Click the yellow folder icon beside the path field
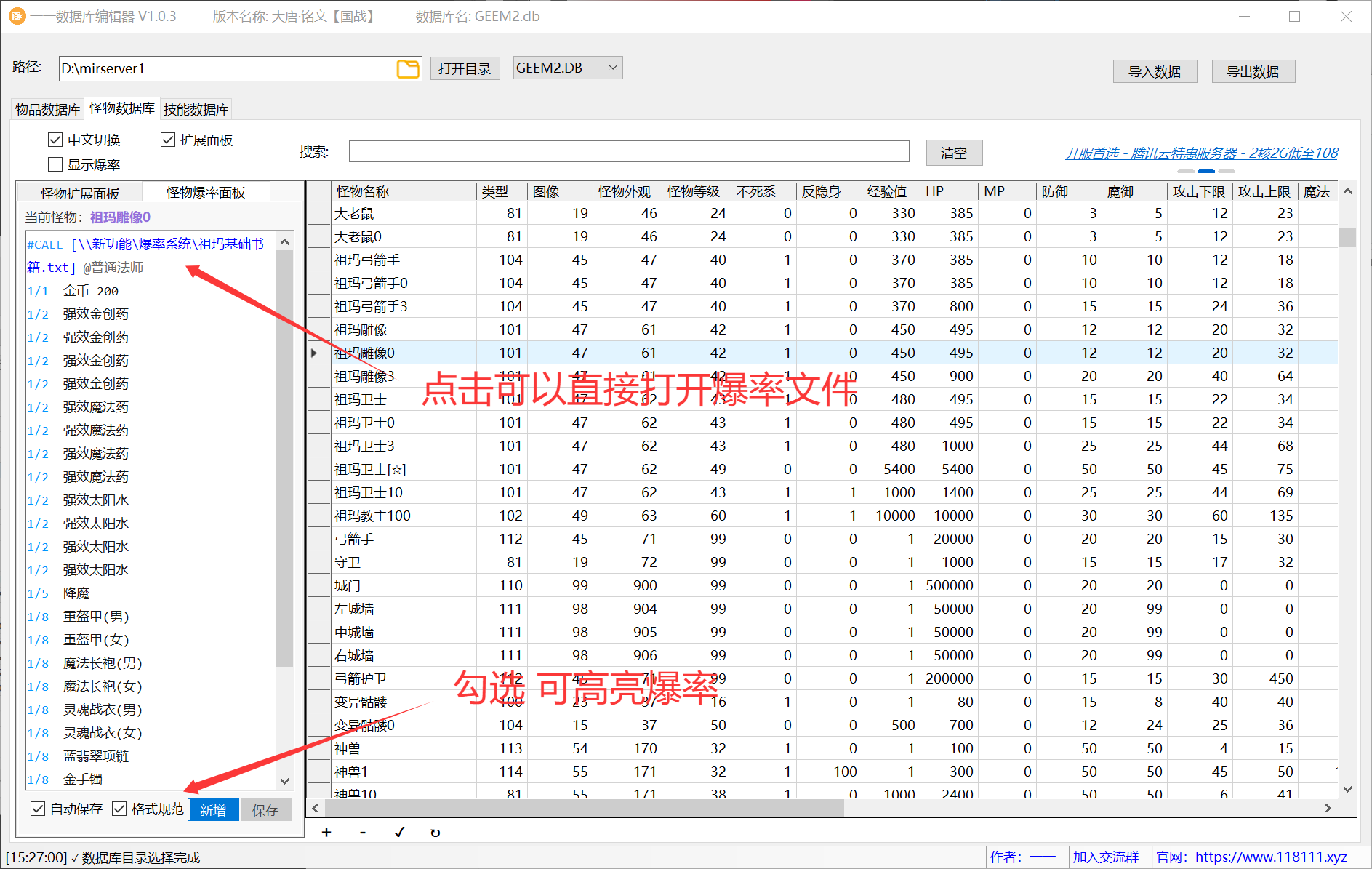 408,68
